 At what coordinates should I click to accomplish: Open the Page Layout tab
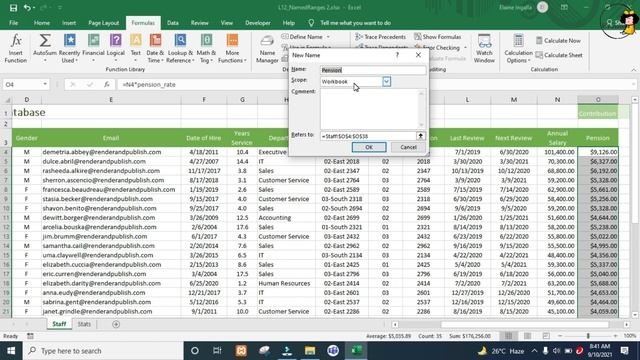pos(104,23)
